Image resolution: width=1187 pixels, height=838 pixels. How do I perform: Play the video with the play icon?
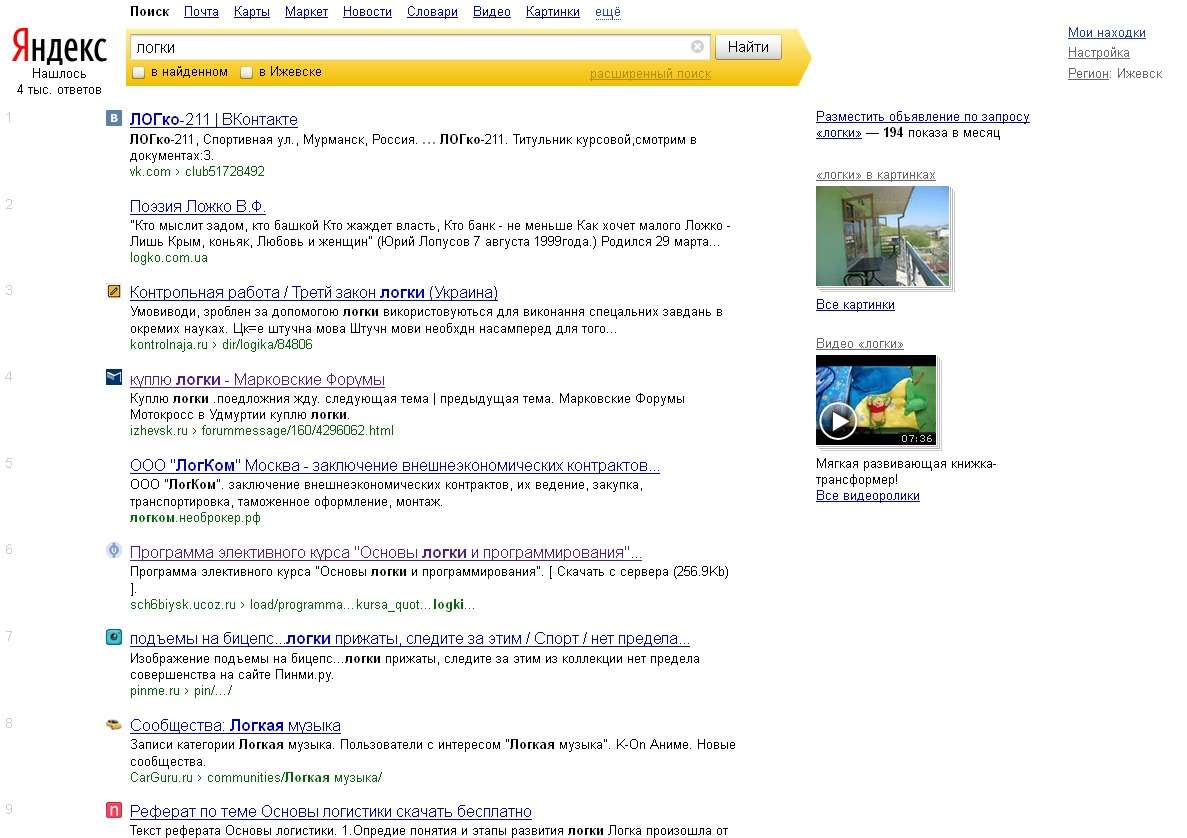click(838, 420)
